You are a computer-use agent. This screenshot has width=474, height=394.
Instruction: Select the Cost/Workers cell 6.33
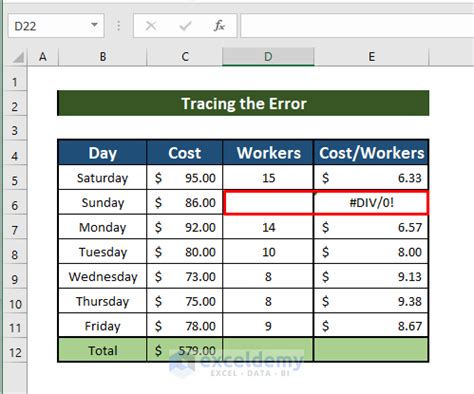pos(371,178)
